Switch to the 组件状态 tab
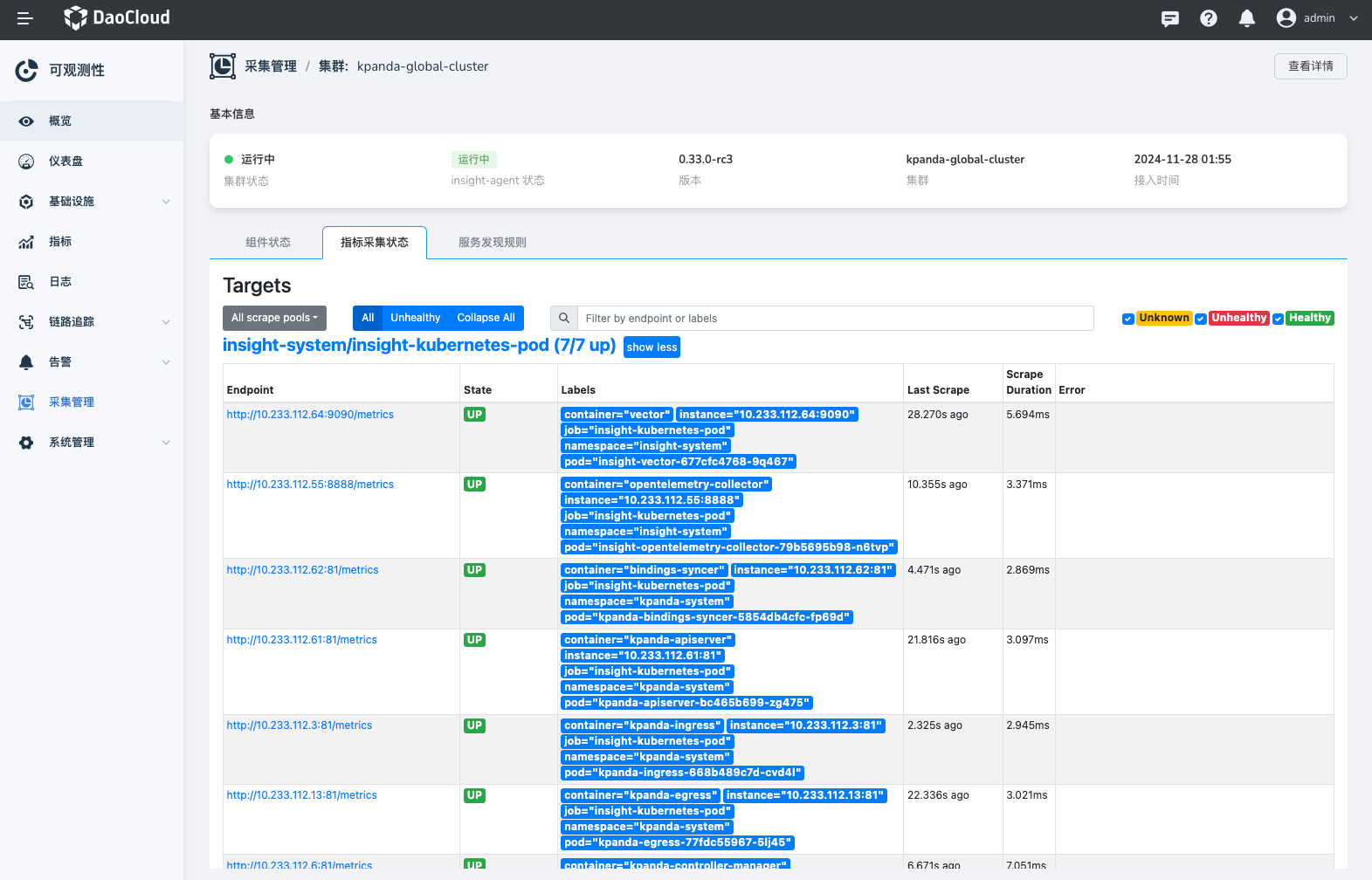Viewport: 1372px width, 880px height. pos(267,243)
